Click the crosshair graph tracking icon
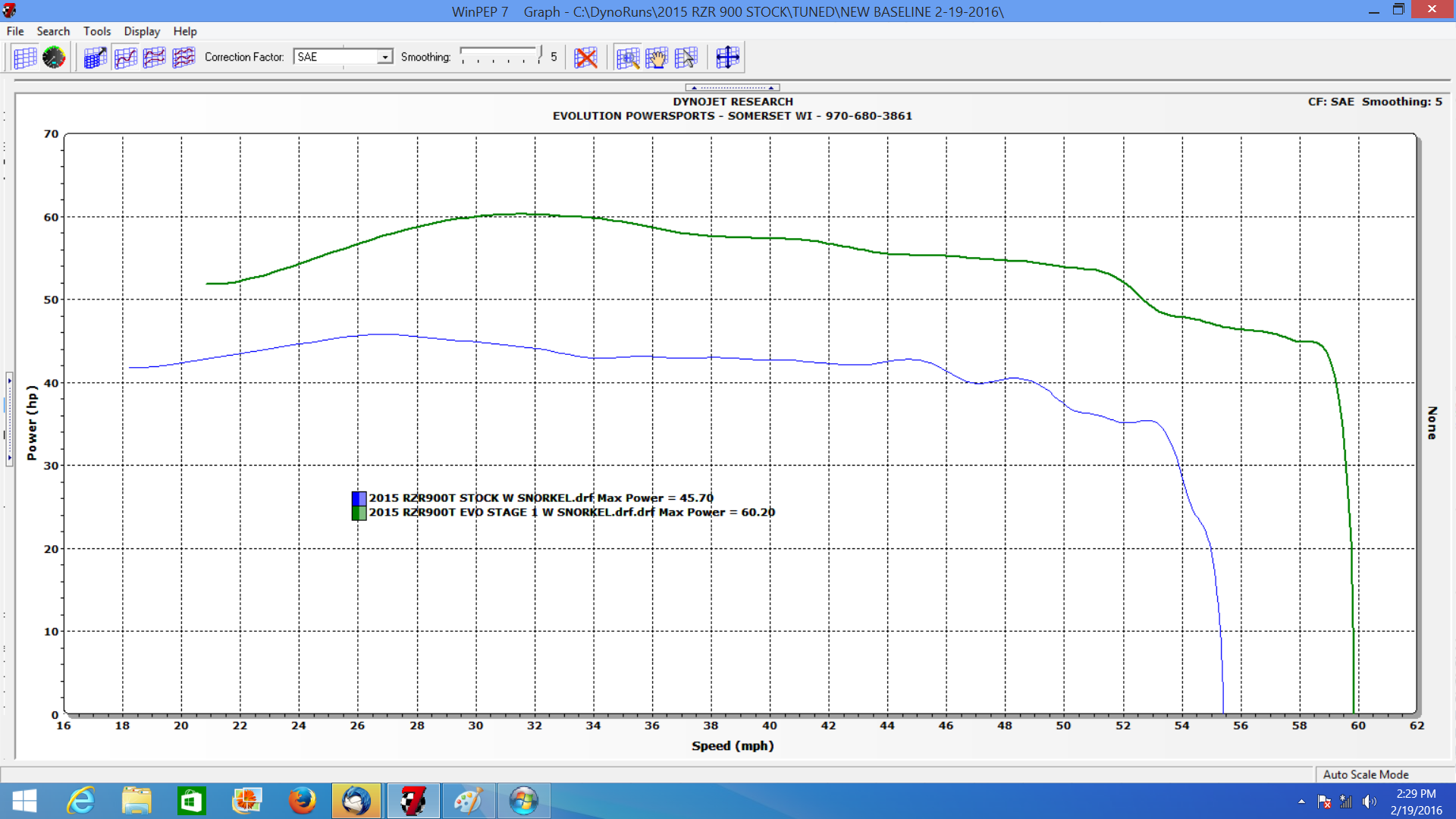Image resolution: width=1456 pixels, height=819 pixels. coord(727,57)
